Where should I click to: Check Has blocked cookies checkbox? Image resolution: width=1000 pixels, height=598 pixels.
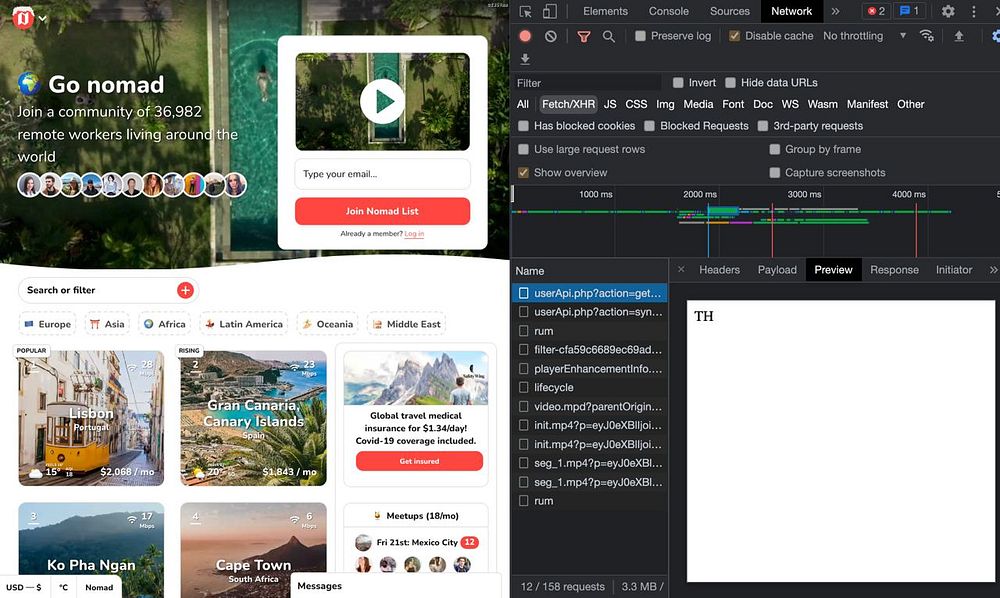(x=524, y=126)
